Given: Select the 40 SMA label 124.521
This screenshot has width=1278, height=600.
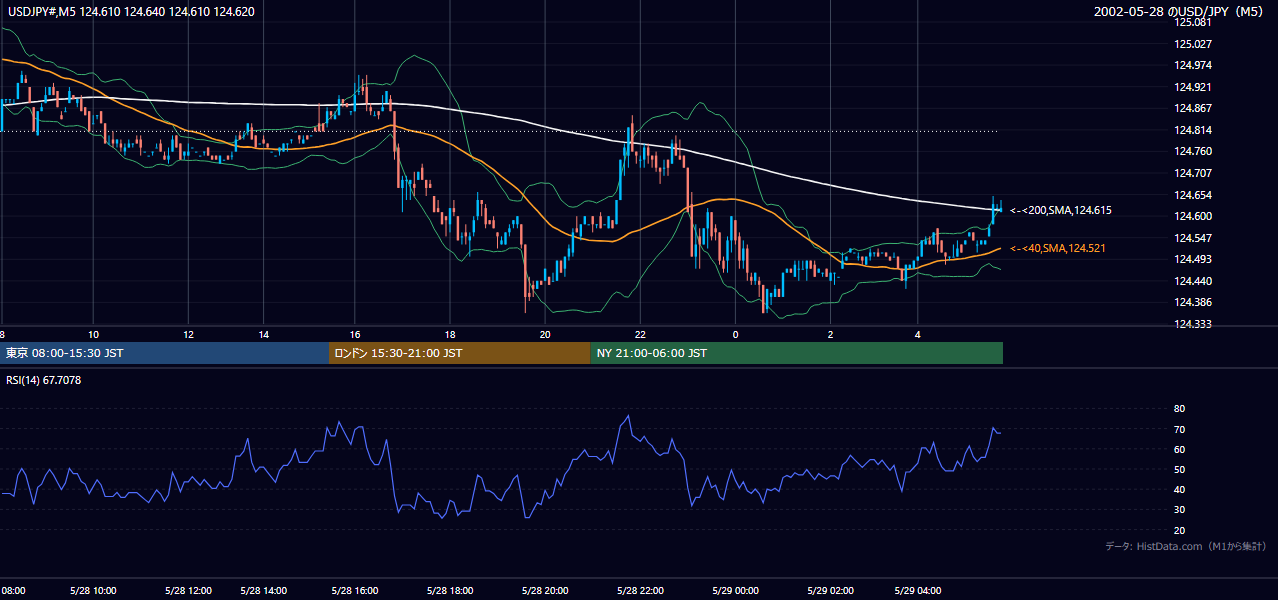Looking at the screenshot, I should tap(1058, 248).
